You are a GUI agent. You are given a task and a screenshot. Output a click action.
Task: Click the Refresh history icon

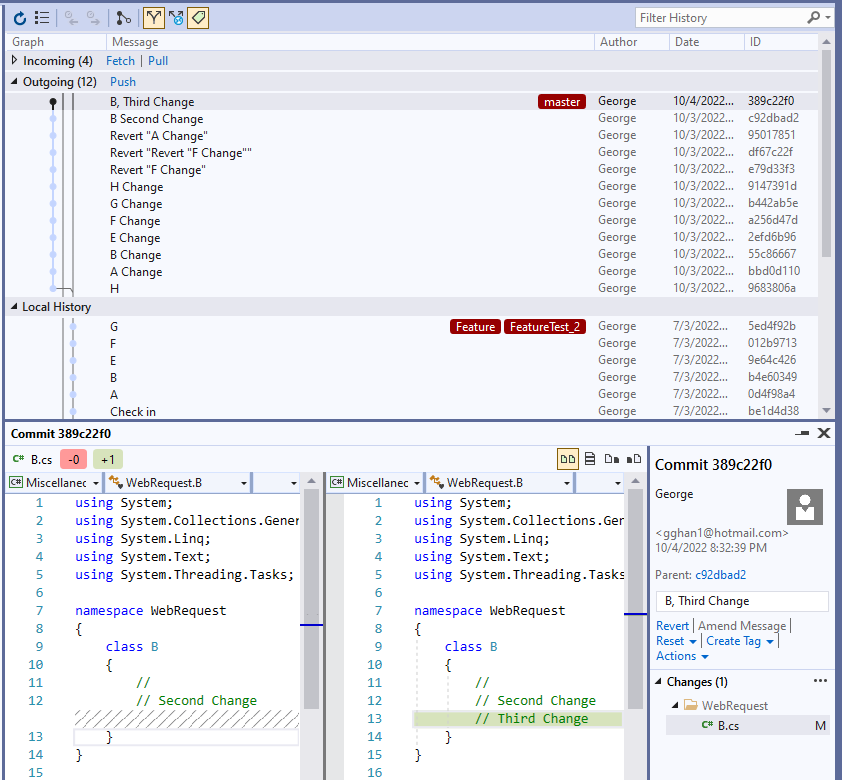[19, 18]
